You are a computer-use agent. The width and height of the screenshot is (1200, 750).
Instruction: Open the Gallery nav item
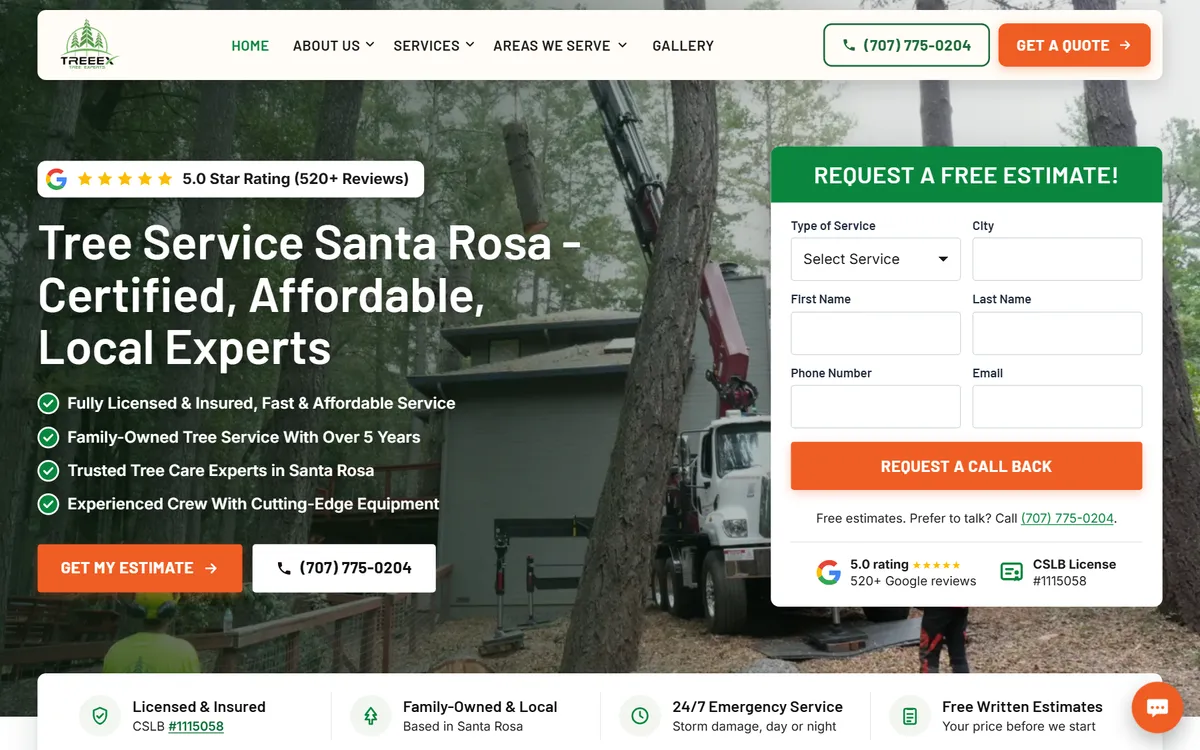pos(683,45)
